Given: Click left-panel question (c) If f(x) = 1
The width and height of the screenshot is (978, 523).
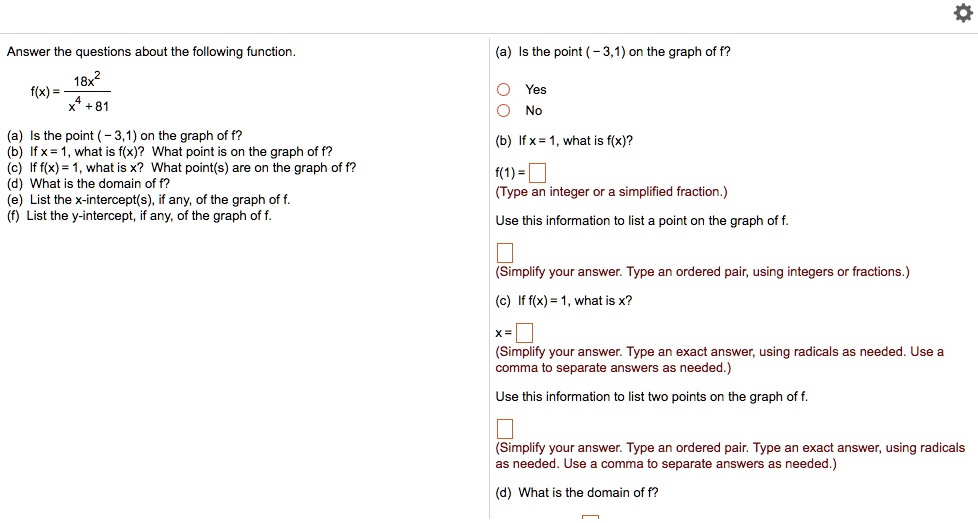Looking at the screenshot, I should [x=181, y=168].
